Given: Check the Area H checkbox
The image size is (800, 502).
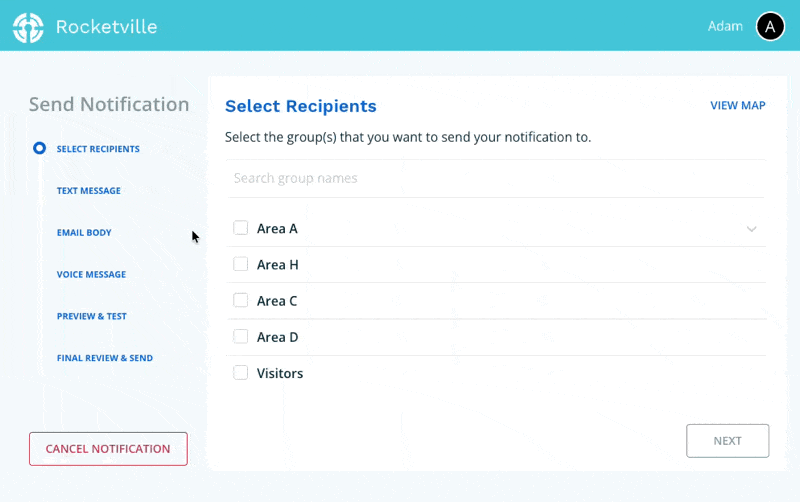Looking at the screenshot, I should click(x=241, y=264).
